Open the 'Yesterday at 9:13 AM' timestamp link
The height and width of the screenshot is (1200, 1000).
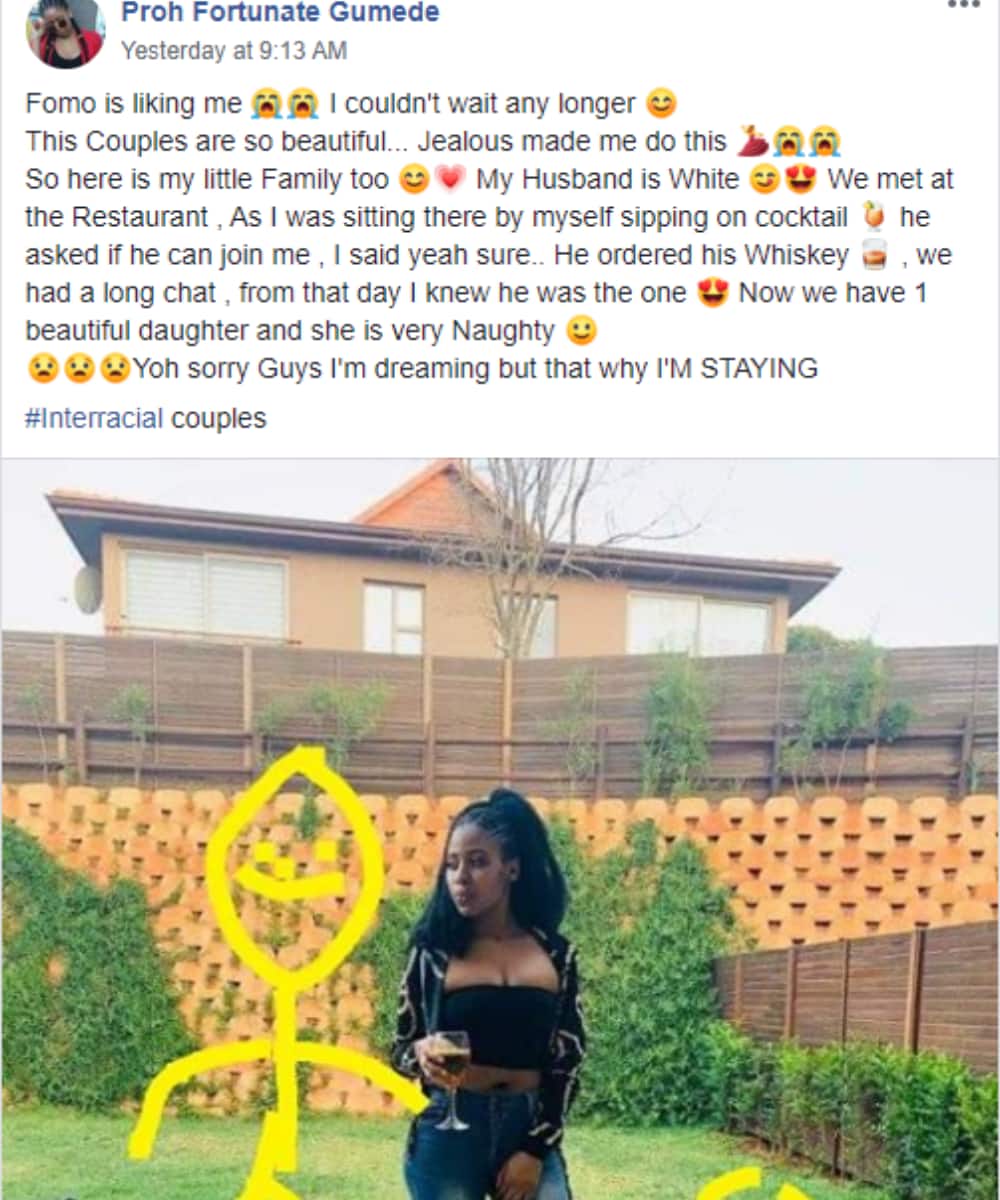(x=234, y=51)
